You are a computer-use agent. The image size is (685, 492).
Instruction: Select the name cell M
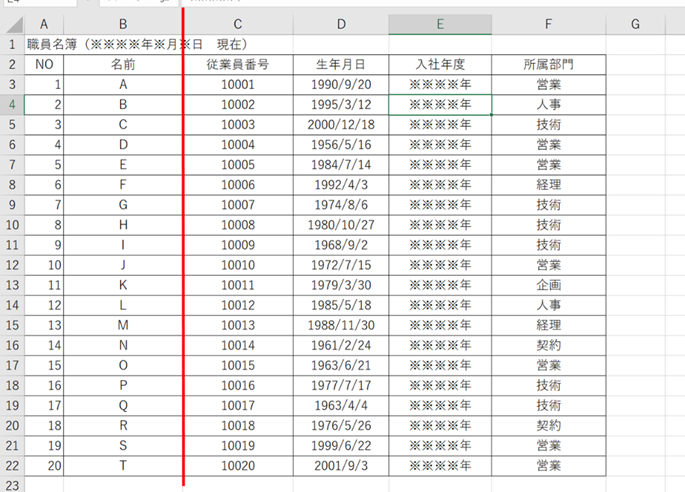[x=122, y=325]
